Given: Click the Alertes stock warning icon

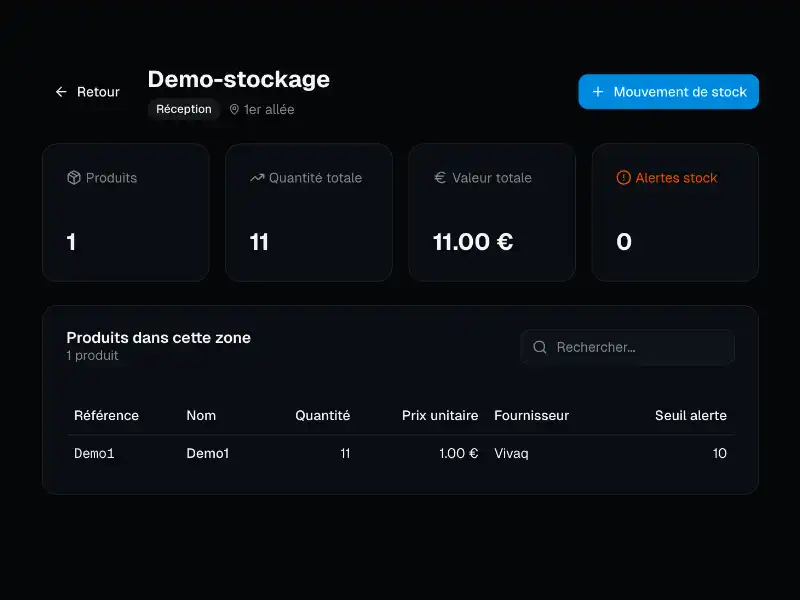Looking at the screenshot, I should [624, 178].
